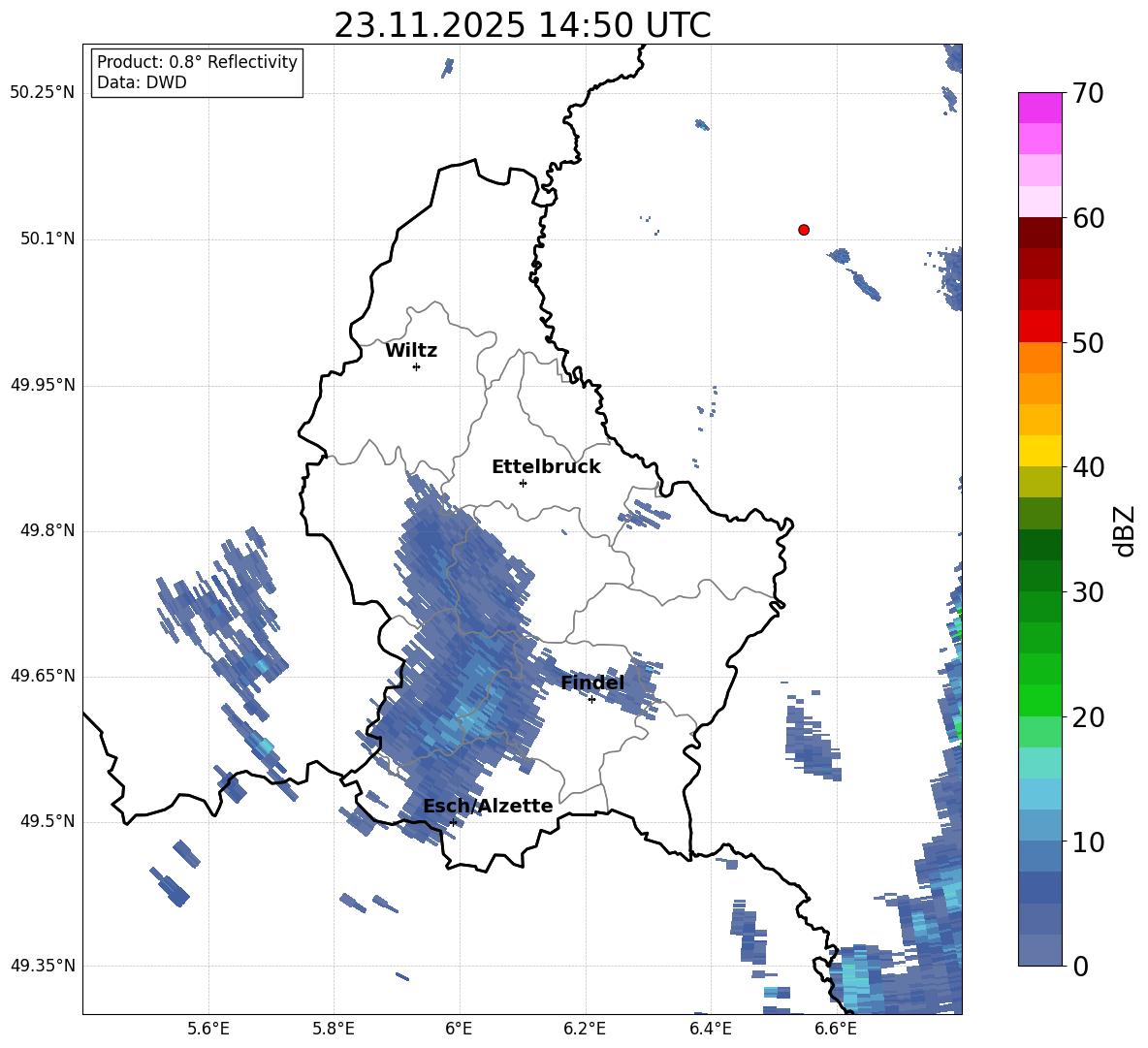Viewport: 1148px width, 1048px height.
Task: Click the magenta swatch below 70 dBZ
Action: point(1039,108)
